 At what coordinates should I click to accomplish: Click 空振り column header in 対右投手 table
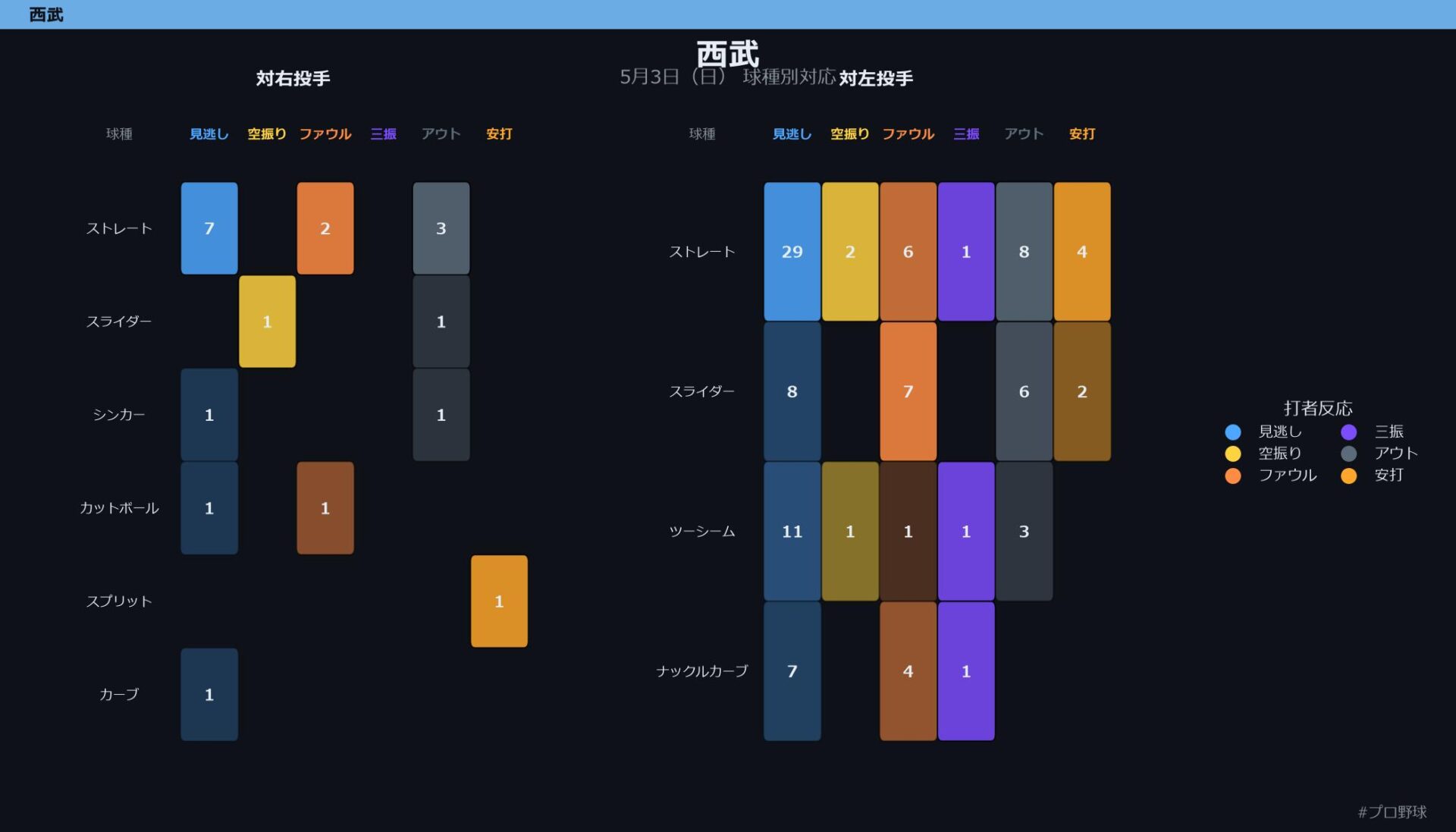tap(267, 134)
